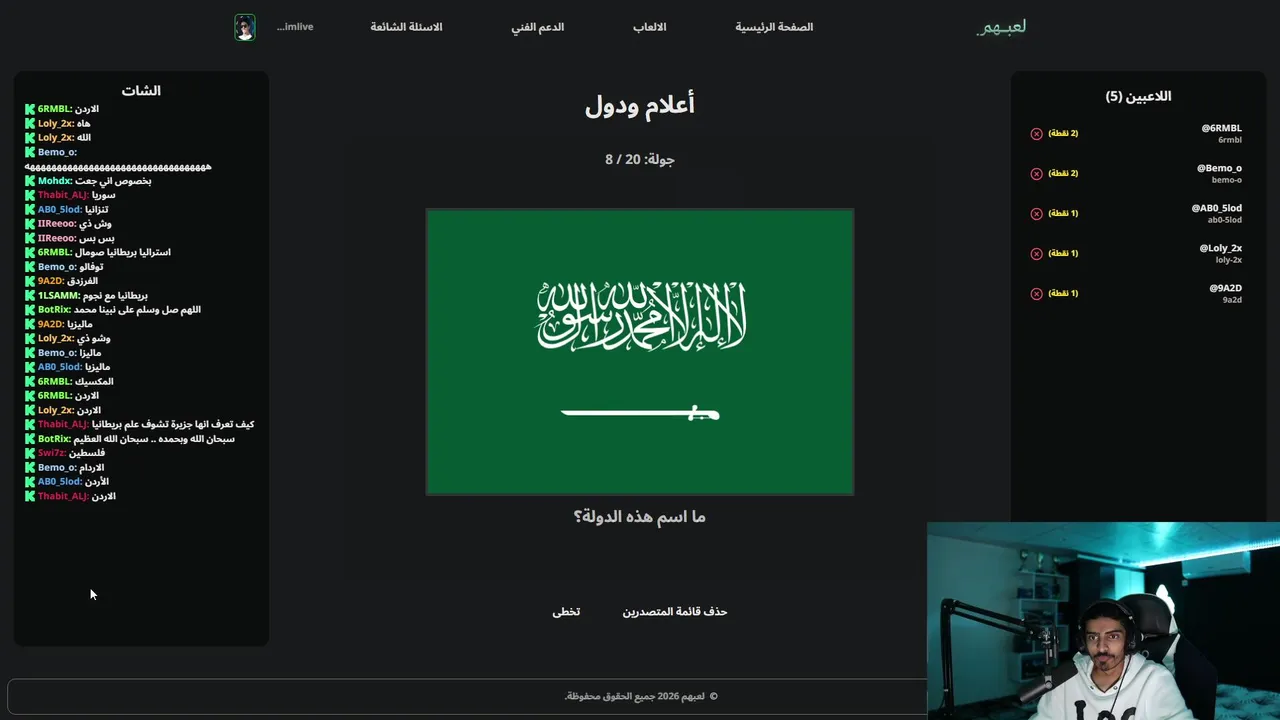Click the 2 نقطة score of @6RMBL
Viewport: 1280px width, 720px height.
tap(1063, 133)
